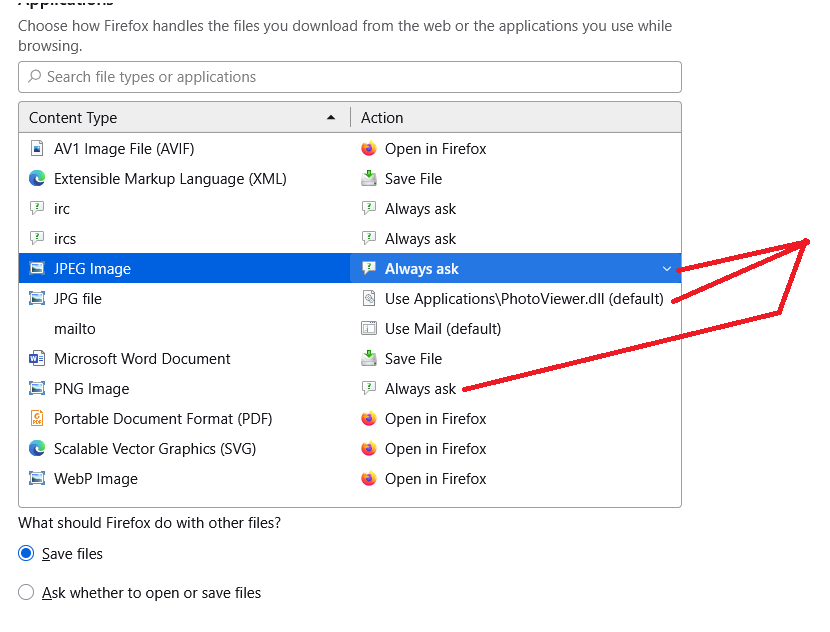Open the JPEG Image action dropdown chevron
The image size is (830, 632).
pyautogui.click(x=667, y=269)
